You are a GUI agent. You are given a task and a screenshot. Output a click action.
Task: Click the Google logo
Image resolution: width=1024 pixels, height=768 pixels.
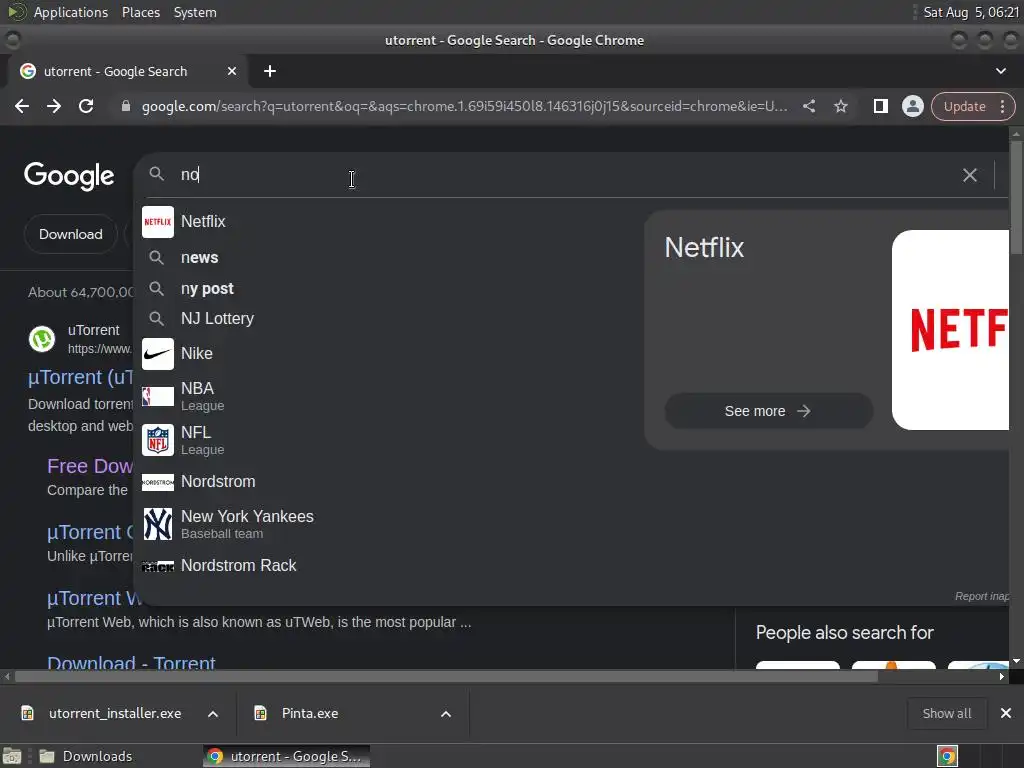(69, 176)
